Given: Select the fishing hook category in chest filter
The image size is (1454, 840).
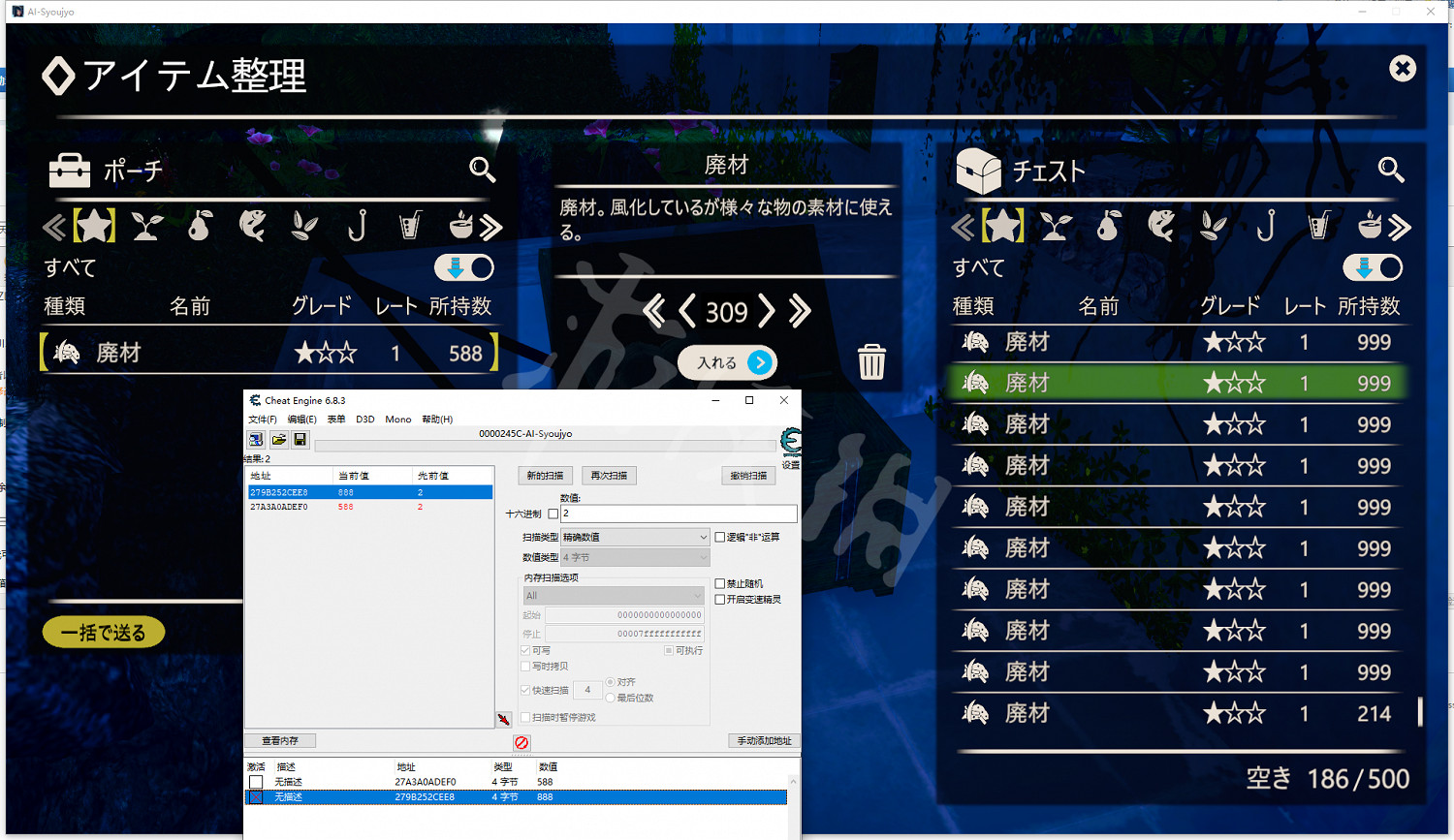Looking at the screenshot, I should click(x=1266, y=225).
